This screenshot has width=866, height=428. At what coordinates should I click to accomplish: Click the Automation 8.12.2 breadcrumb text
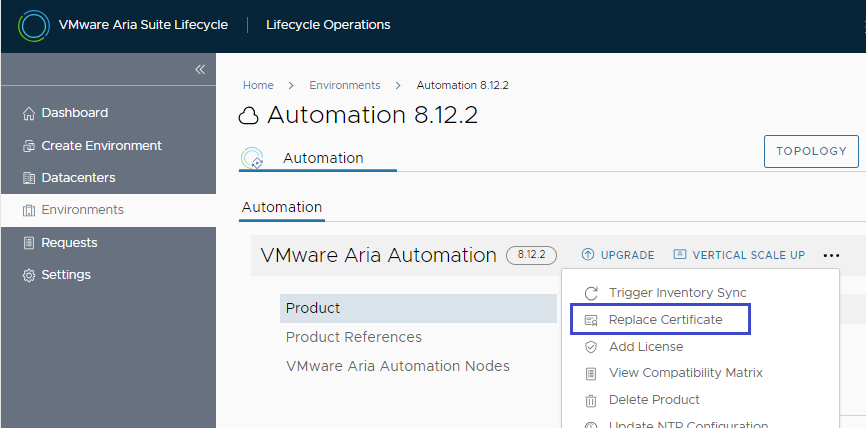(x=462, y=85)
